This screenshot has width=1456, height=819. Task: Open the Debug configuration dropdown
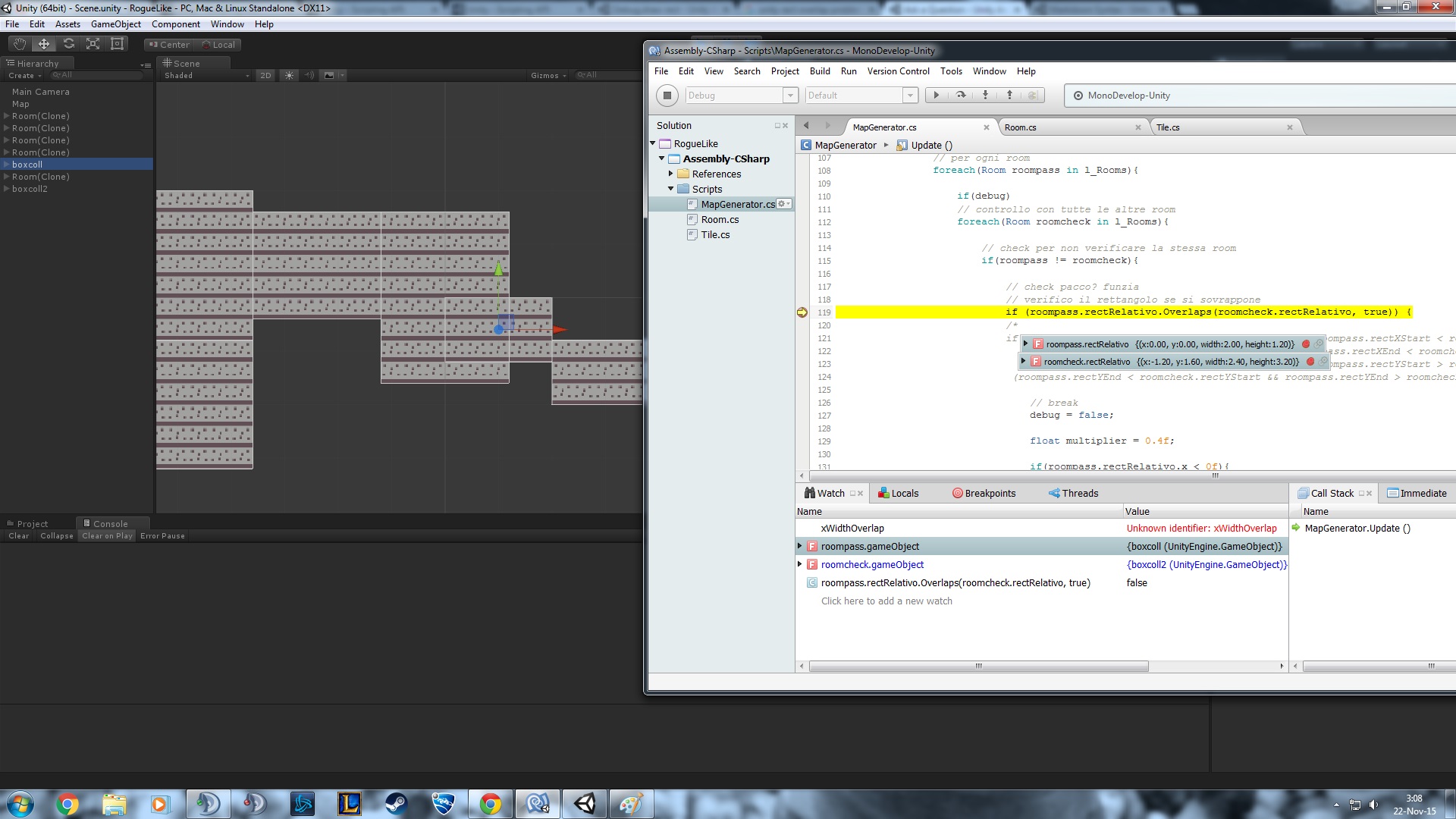coord(742,96)
